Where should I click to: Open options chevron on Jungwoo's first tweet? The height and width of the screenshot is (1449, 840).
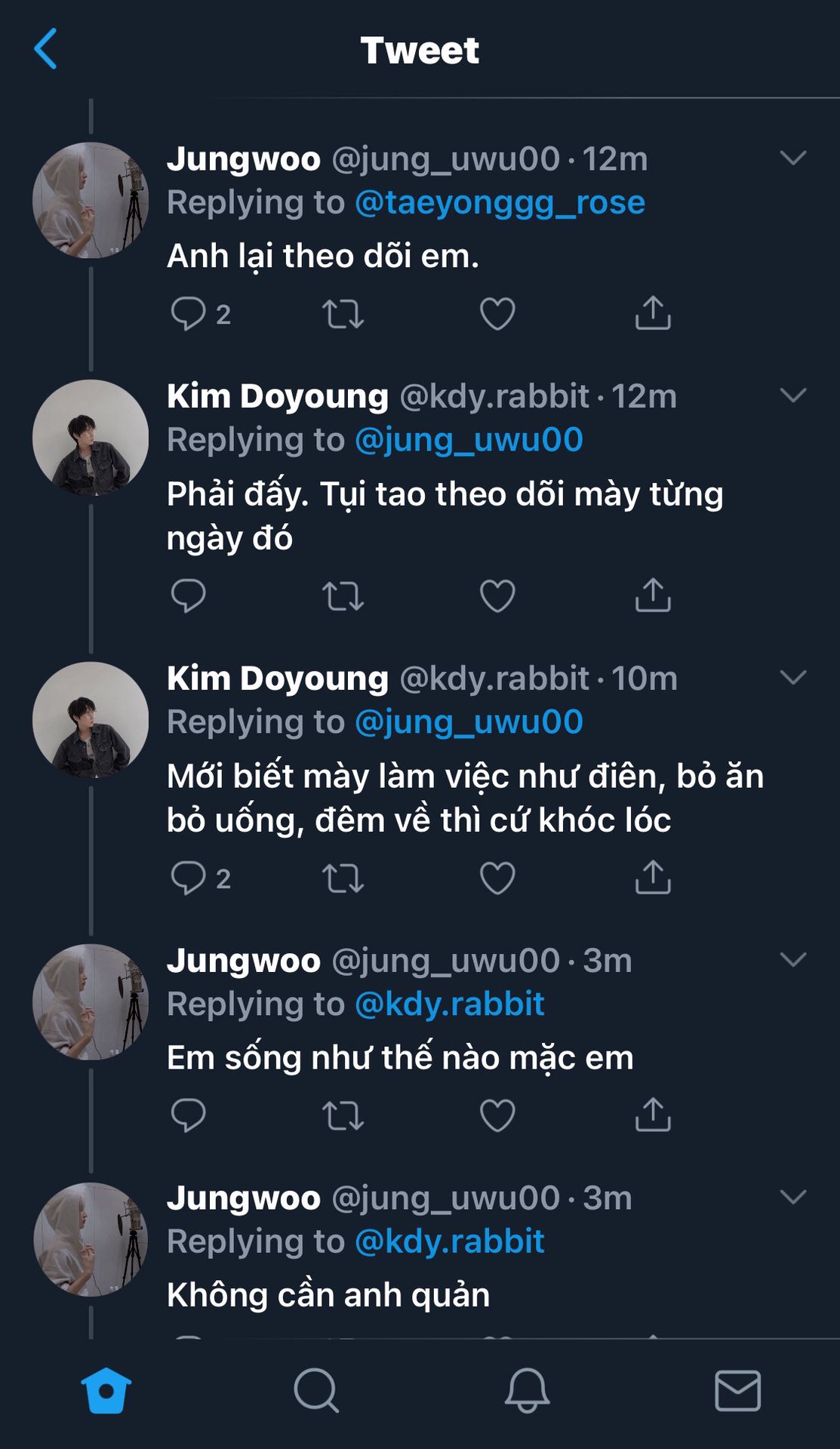point(793,158)
